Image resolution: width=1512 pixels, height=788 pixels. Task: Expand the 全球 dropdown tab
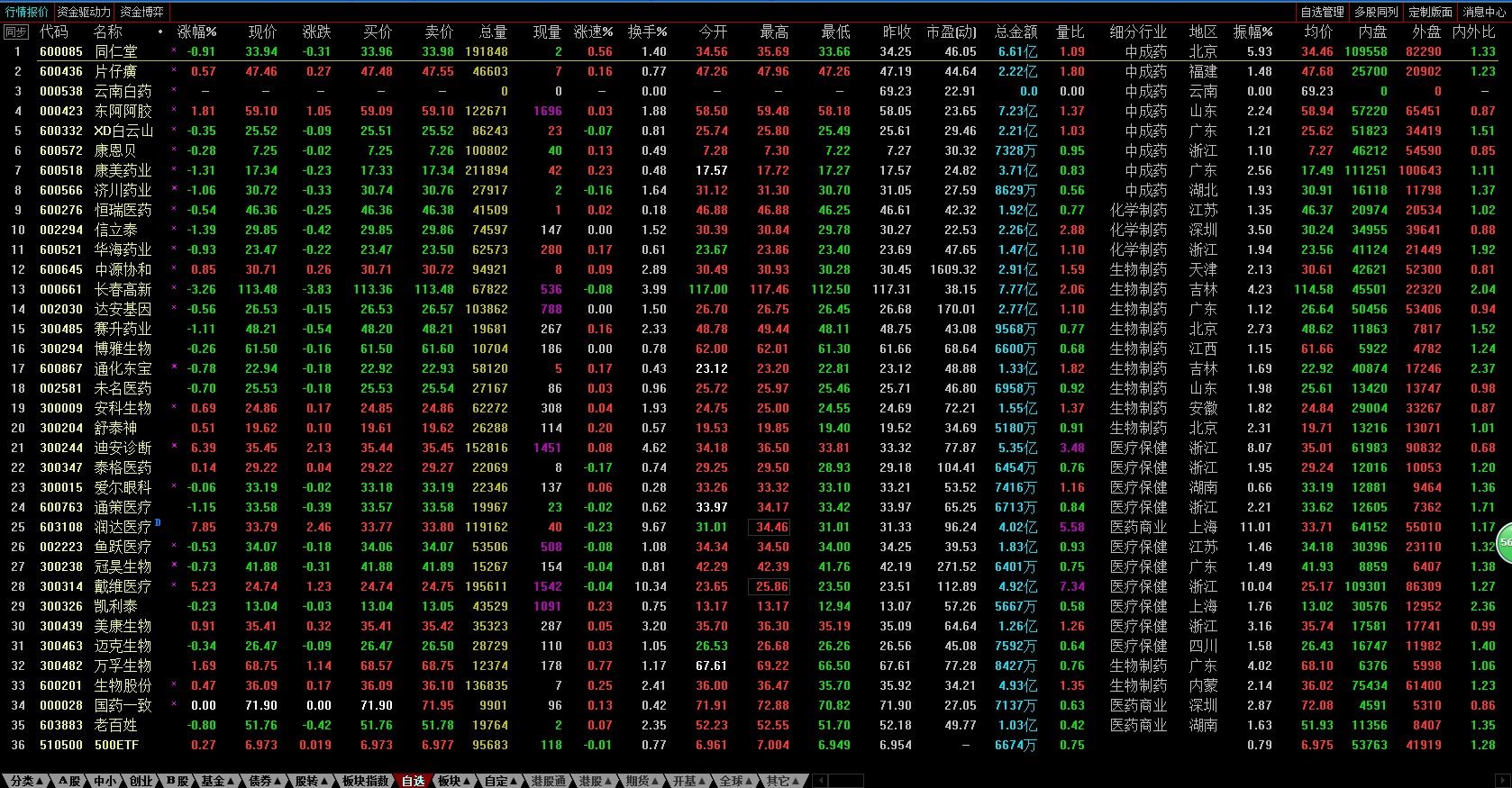point(735,781)
